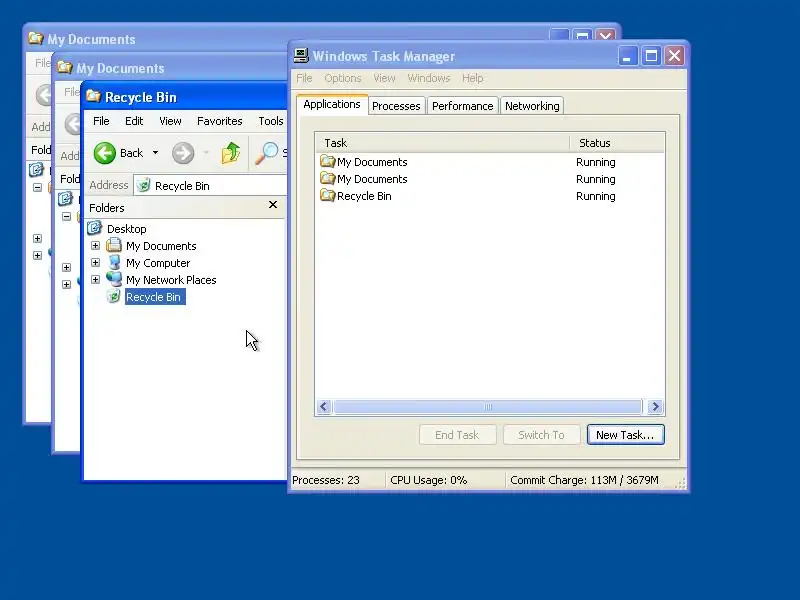Click the task list's left scroll arrow

(323, 407)
